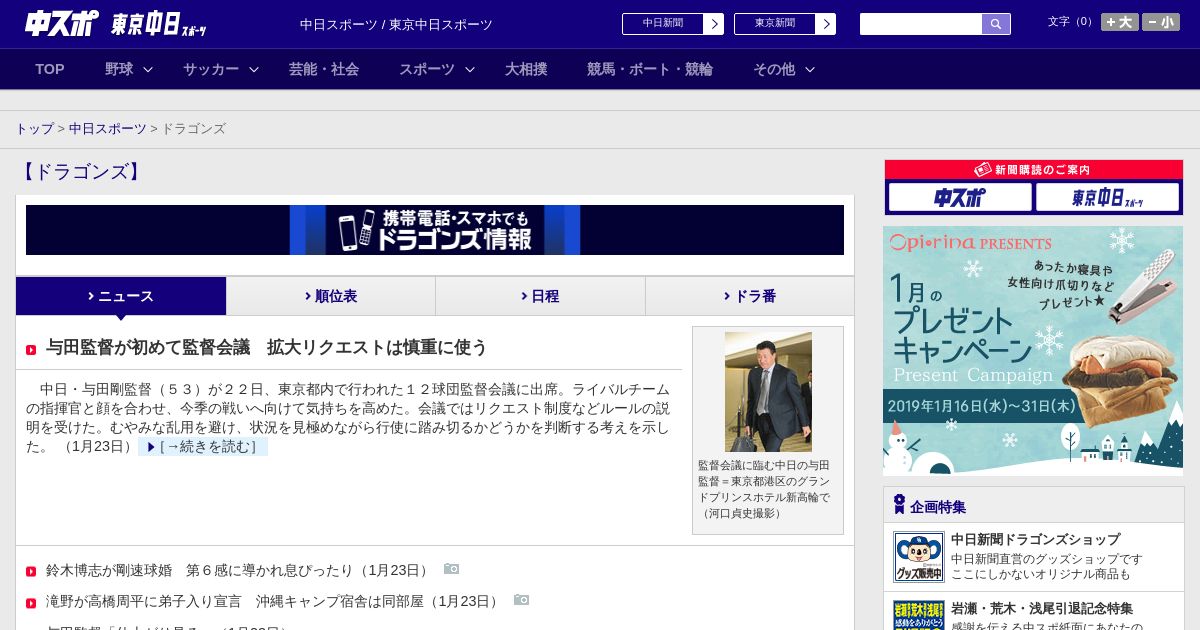Go to 中日スポーツ breadcrumb link
Image resolution: width=1200 pixels, height=630 pixels.
tap(108, 129)
